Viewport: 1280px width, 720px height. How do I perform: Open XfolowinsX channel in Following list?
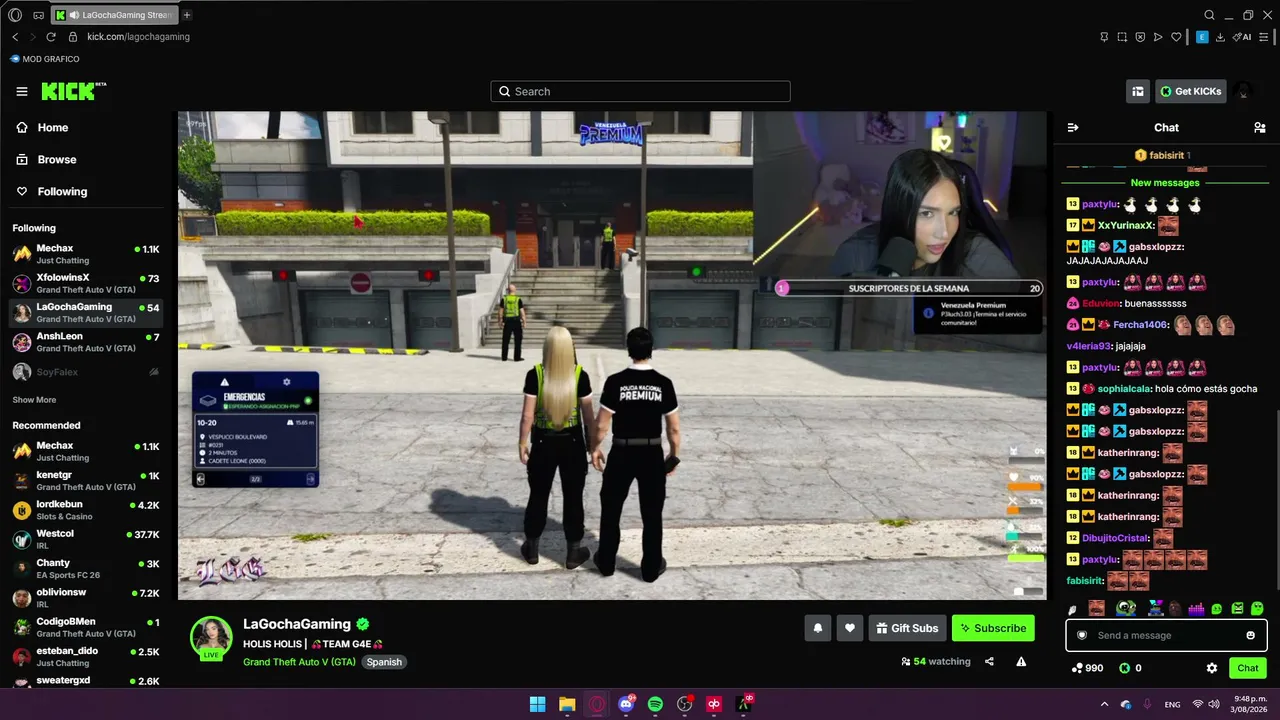(86, 283)
